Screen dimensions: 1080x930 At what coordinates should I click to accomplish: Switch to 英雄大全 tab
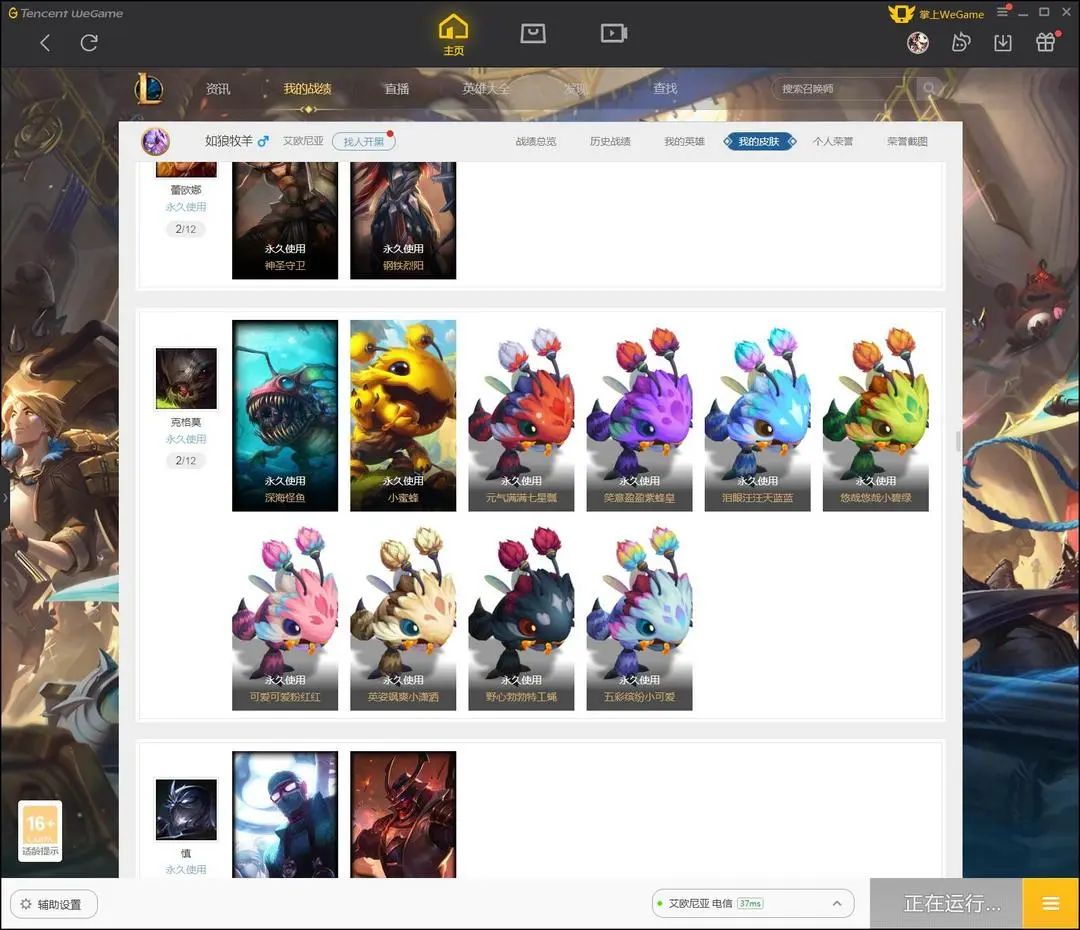pos(486,89)
